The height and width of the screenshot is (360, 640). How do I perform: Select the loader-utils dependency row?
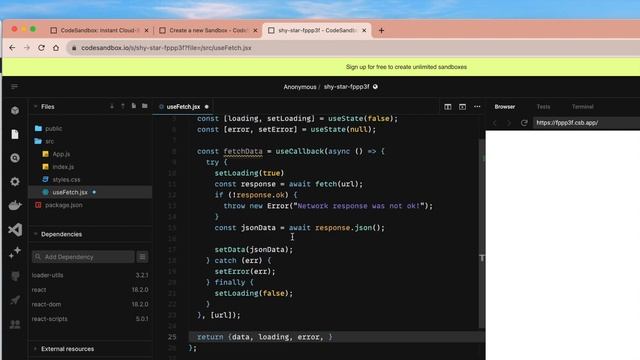(90, 275)
